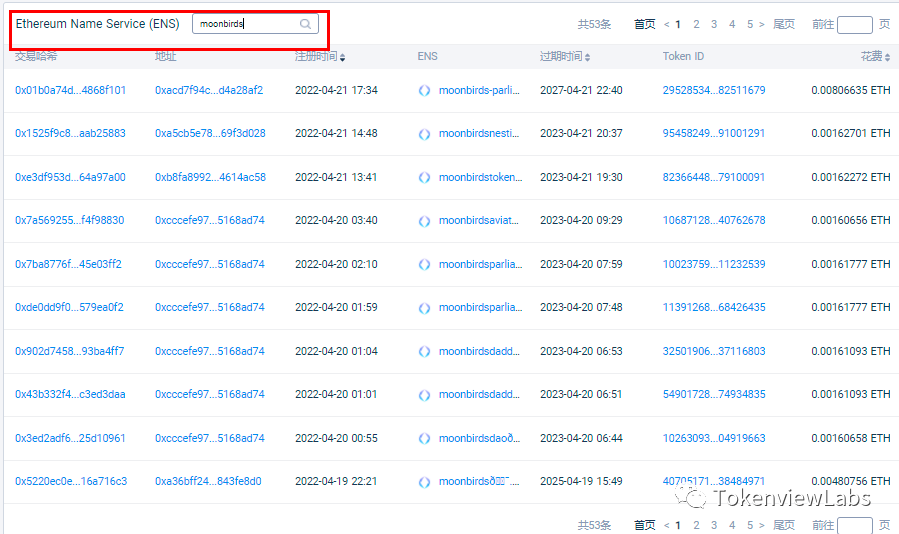Jump to first page (首页) at top

644,24
